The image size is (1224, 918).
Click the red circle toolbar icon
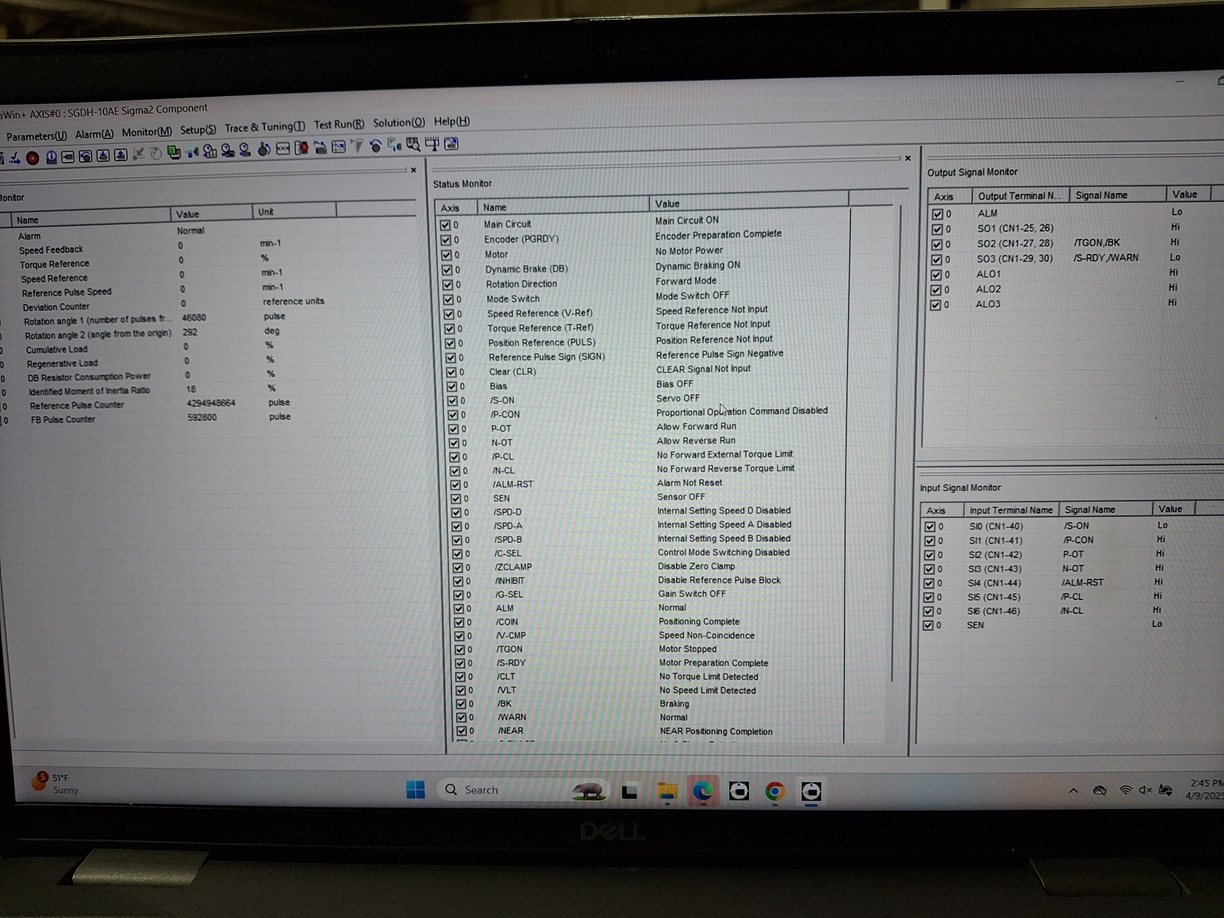coord(32,157)
